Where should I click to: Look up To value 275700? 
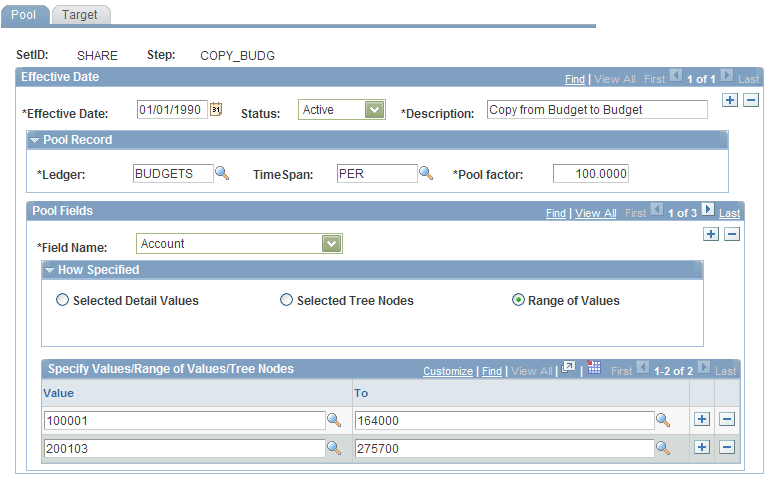663,448
